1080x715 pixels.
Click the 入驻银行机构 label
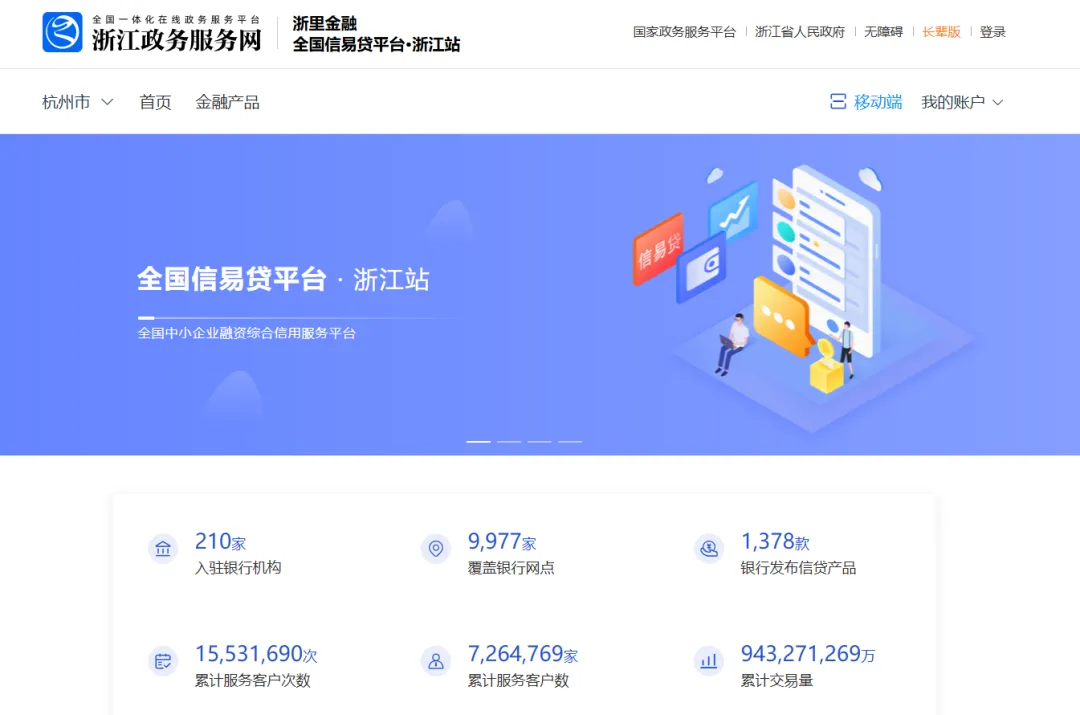pyautogui.click(x=238, y=568)
